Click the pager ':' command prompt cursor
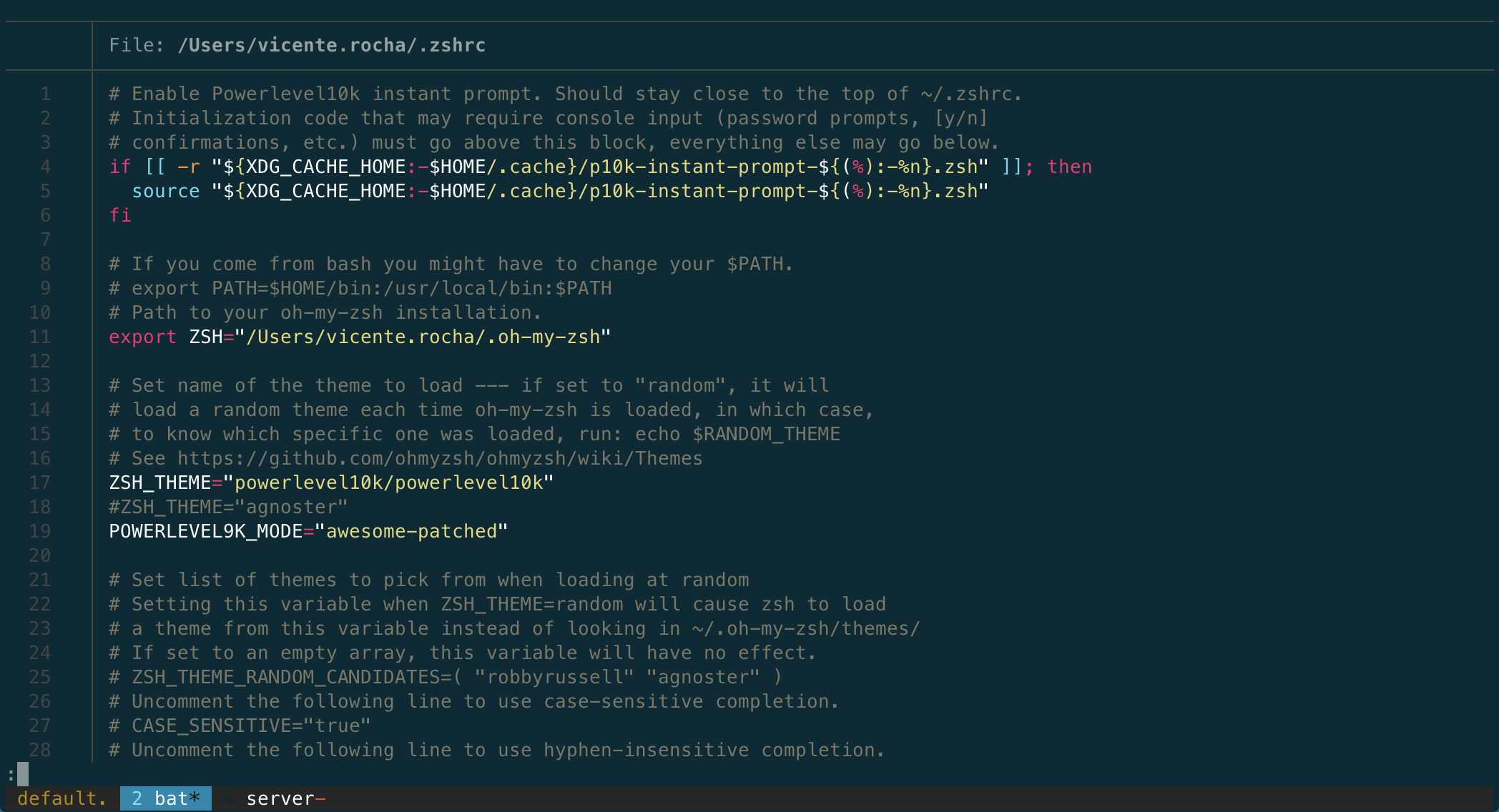The image size is (1499, 812). pyautogui.click(x=23, y=774)
